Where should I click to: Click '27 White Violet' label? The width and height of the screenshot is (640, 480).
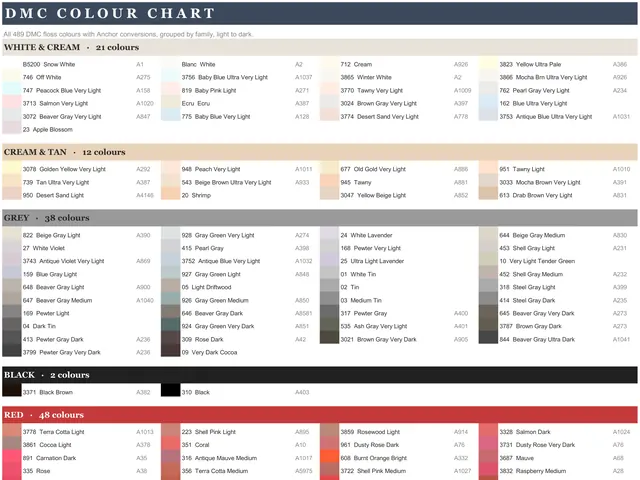click(x=44, y=248)
